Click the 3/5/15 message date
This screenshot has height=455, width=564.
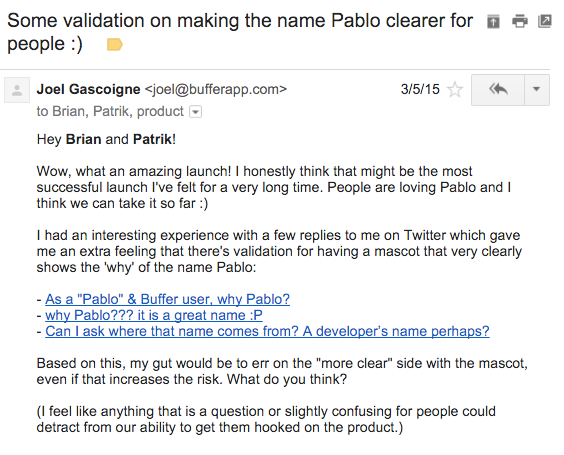(x=420, y=89)
